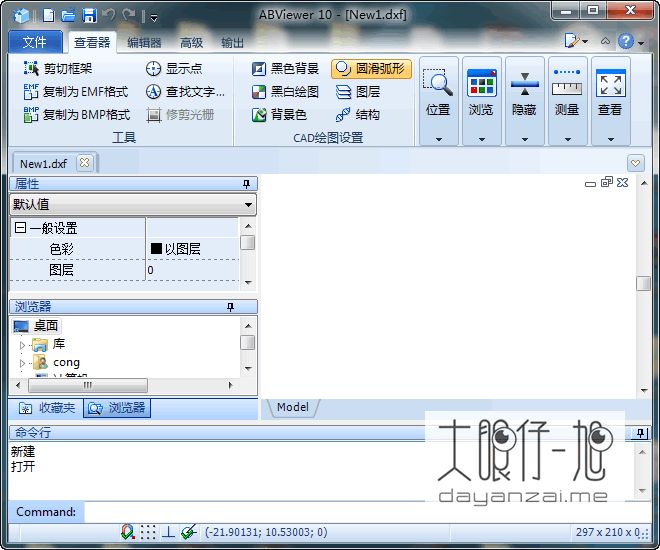The width and height of the screenshot is (660, 550).
Task: Expand the cong tree node
Action: [x=22, y=363]
